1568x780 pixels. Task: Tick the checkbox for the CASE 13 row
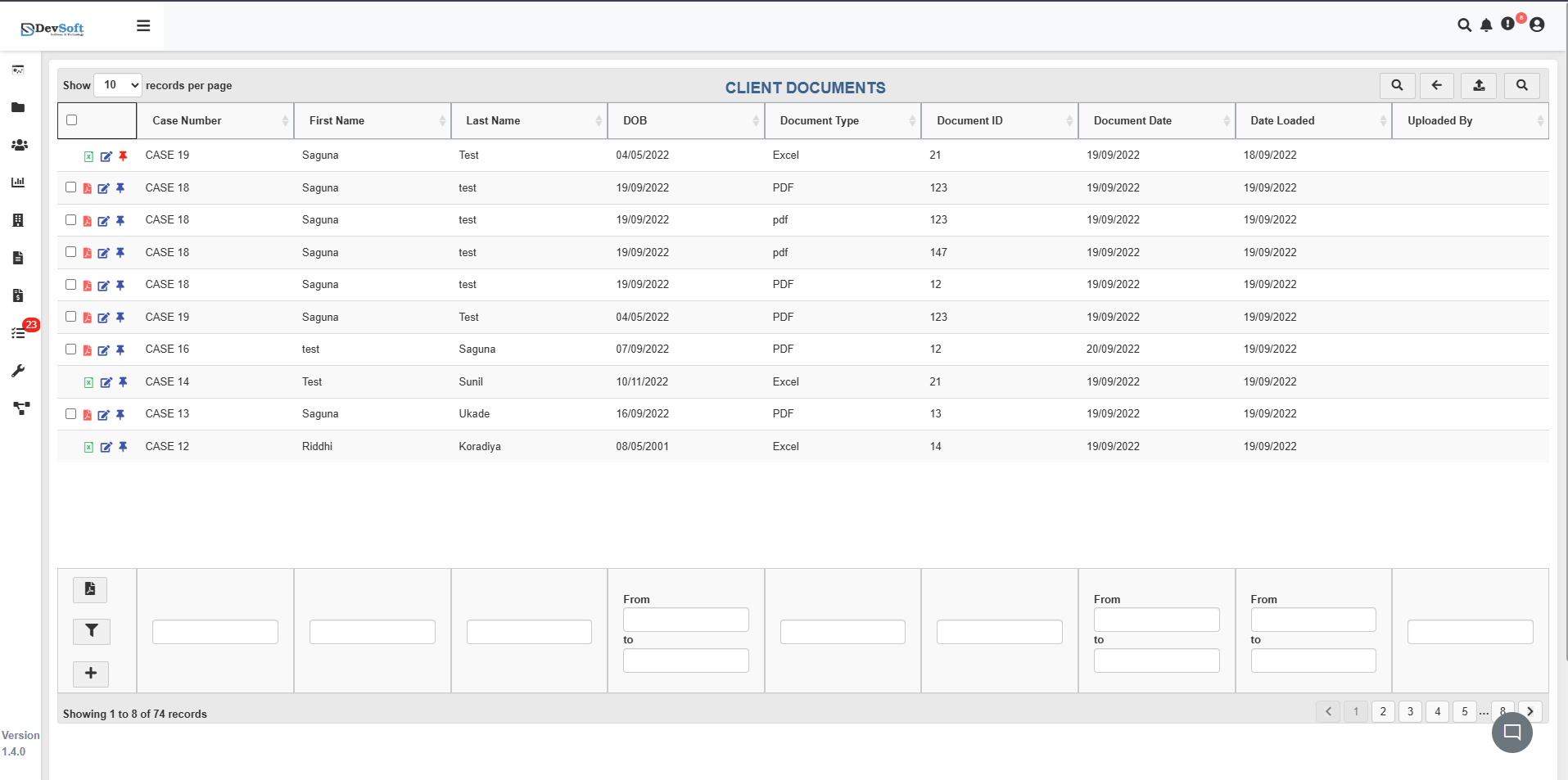pyautogui.click(x=70, y=414)
